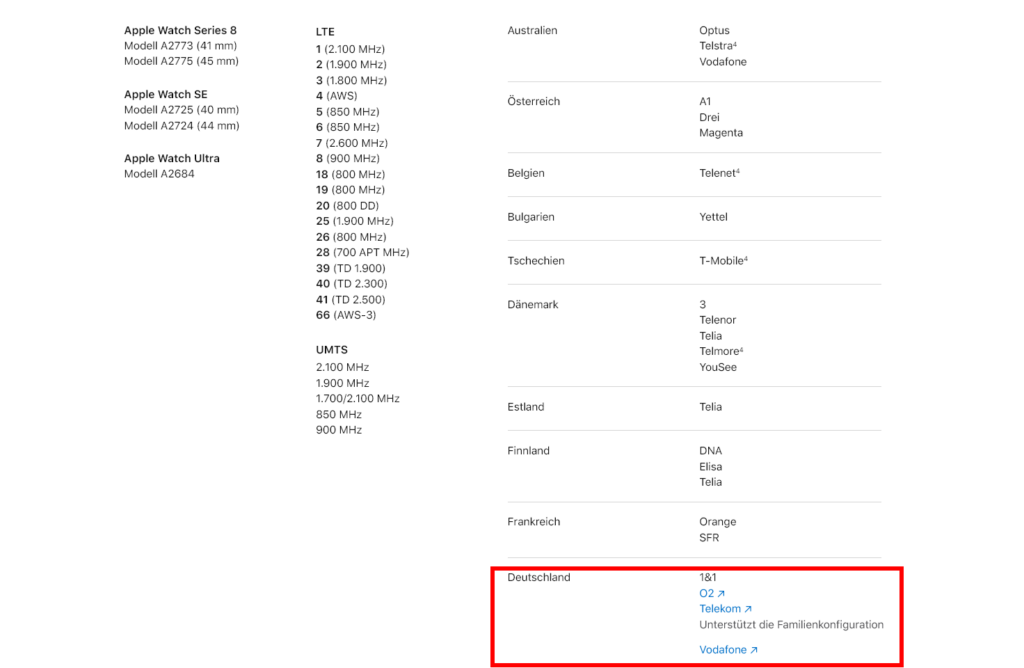The height and width of the screenshot is (668, 1024).
Task: Click the country name Dänemark
Action: tap(533, 304)
